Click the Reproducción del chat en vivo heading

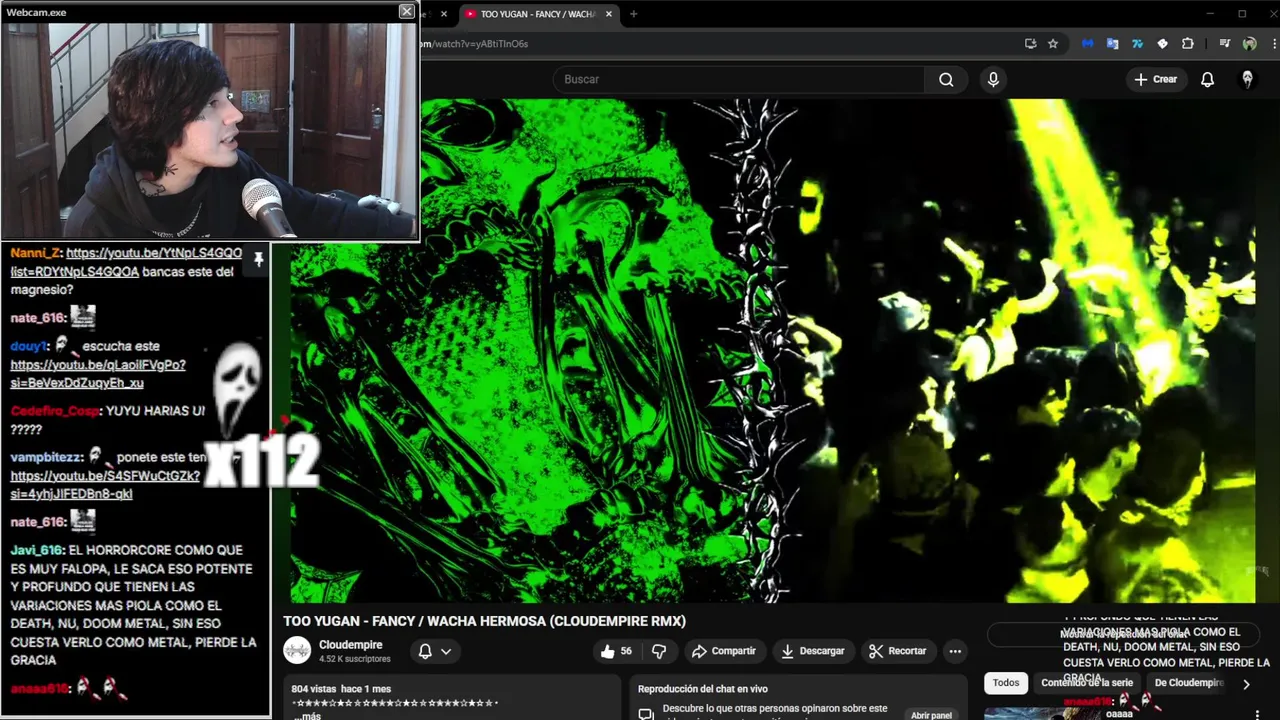(x=702, y=689)
